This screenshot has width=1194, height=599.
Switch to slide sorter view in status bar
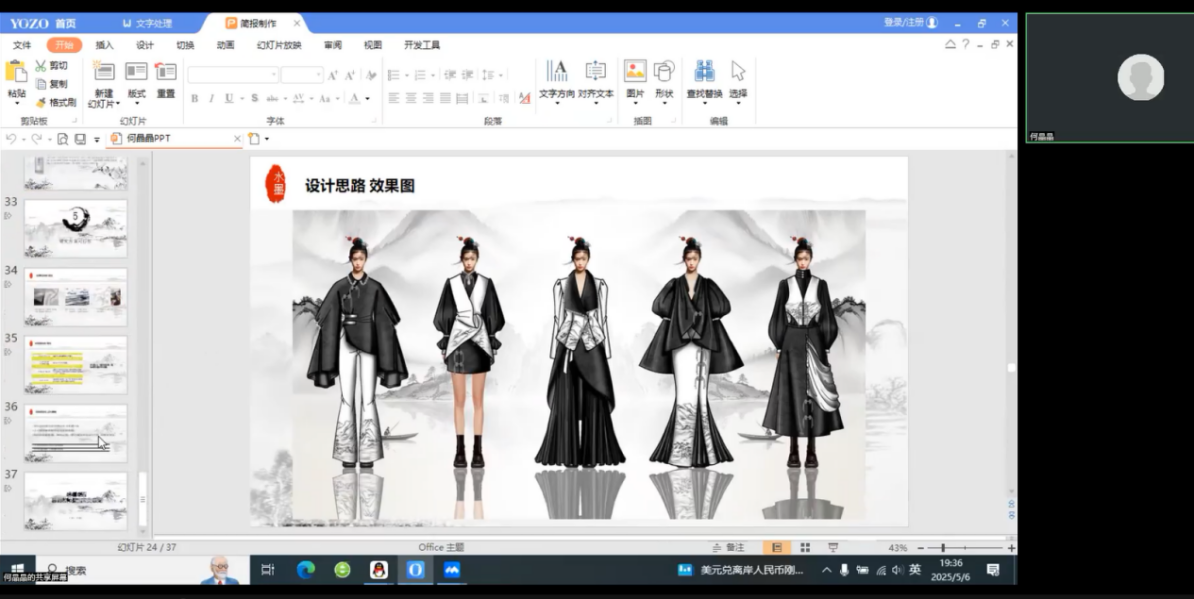(x=805, y=548)
